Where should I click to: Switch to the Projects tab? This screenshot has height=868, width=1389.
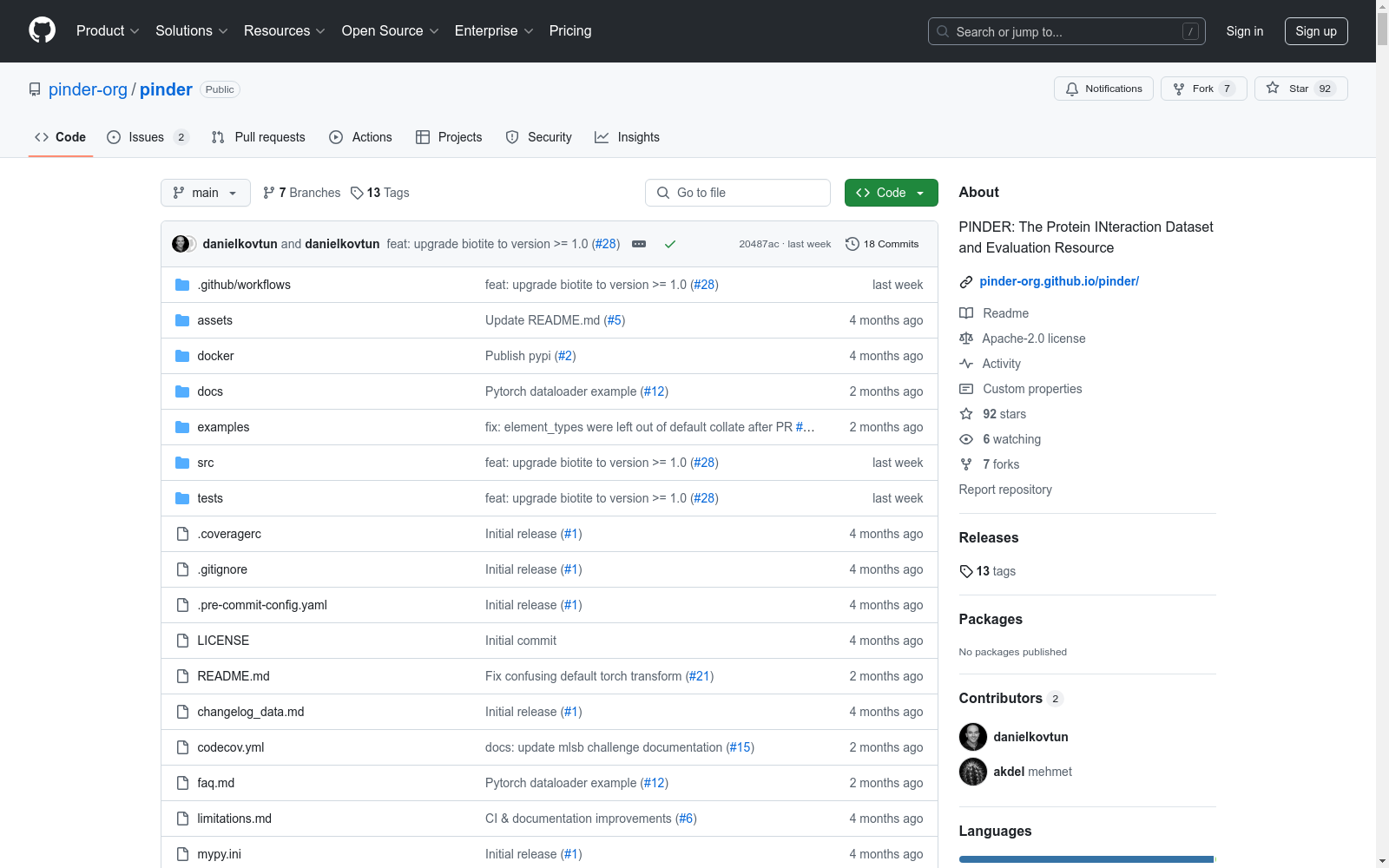[x=449, y=137]
